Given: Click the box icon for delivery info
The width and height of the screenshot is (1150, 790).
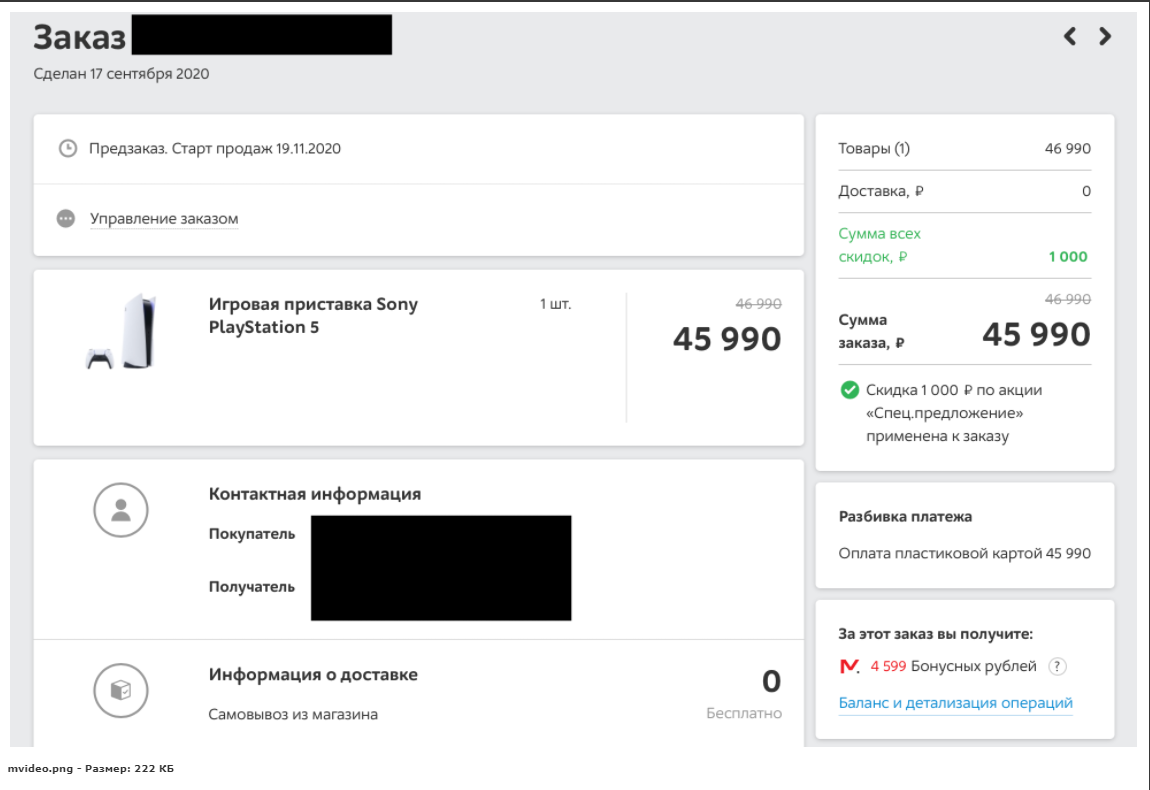Looking at the screenshot, I should click(121, 690).
